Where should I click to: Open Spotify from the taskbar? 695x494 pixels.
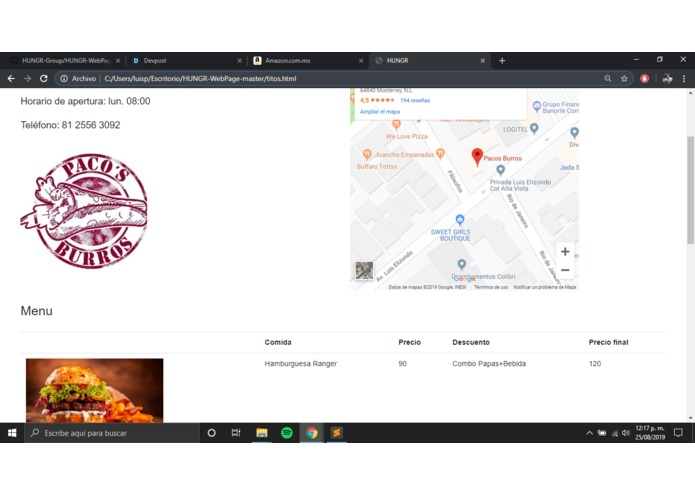[287, 433]
